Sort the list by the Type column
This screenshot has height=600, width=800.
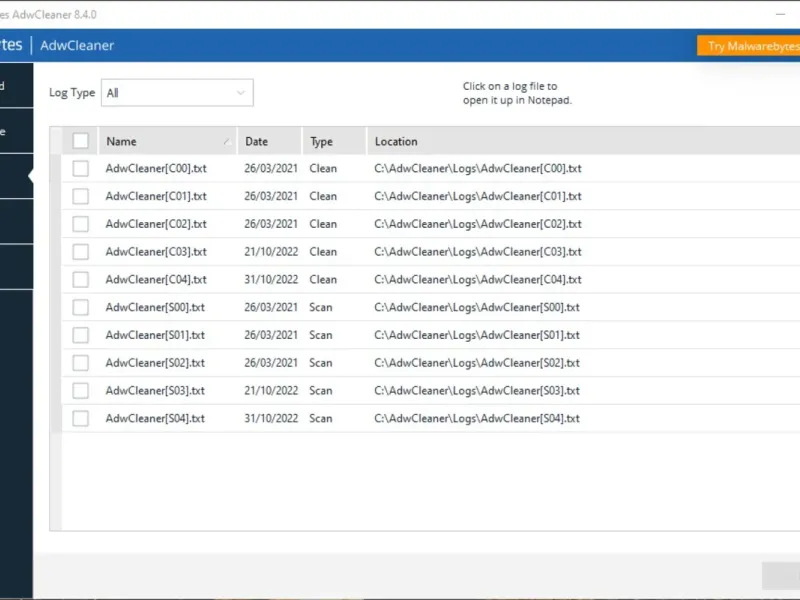point(334,141)
